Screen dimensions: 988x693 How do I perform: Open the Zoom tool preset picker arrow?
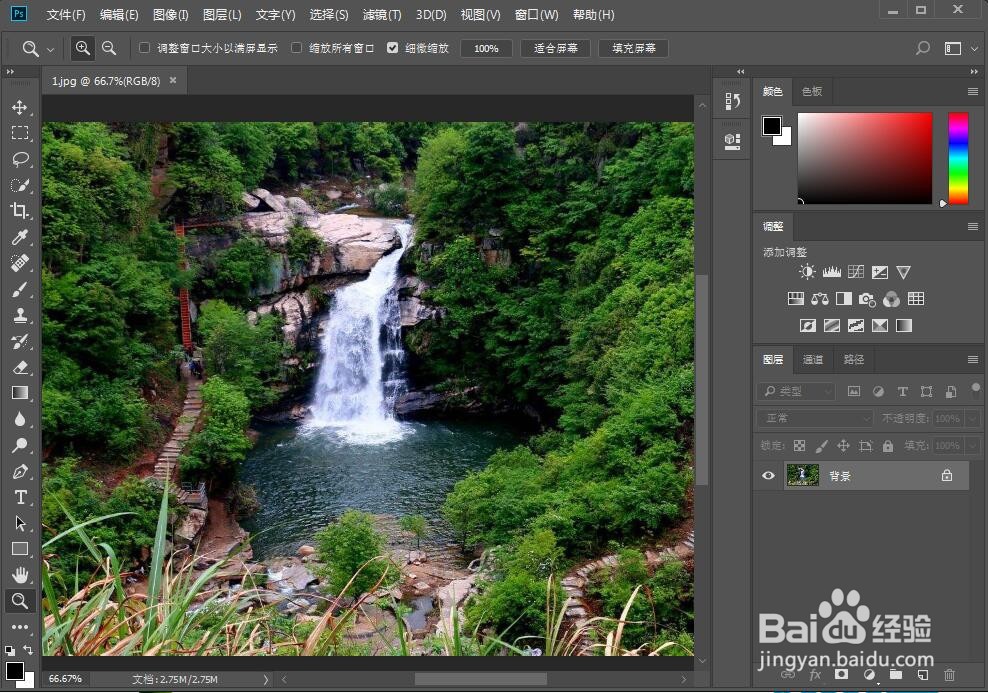click(51, 49)
